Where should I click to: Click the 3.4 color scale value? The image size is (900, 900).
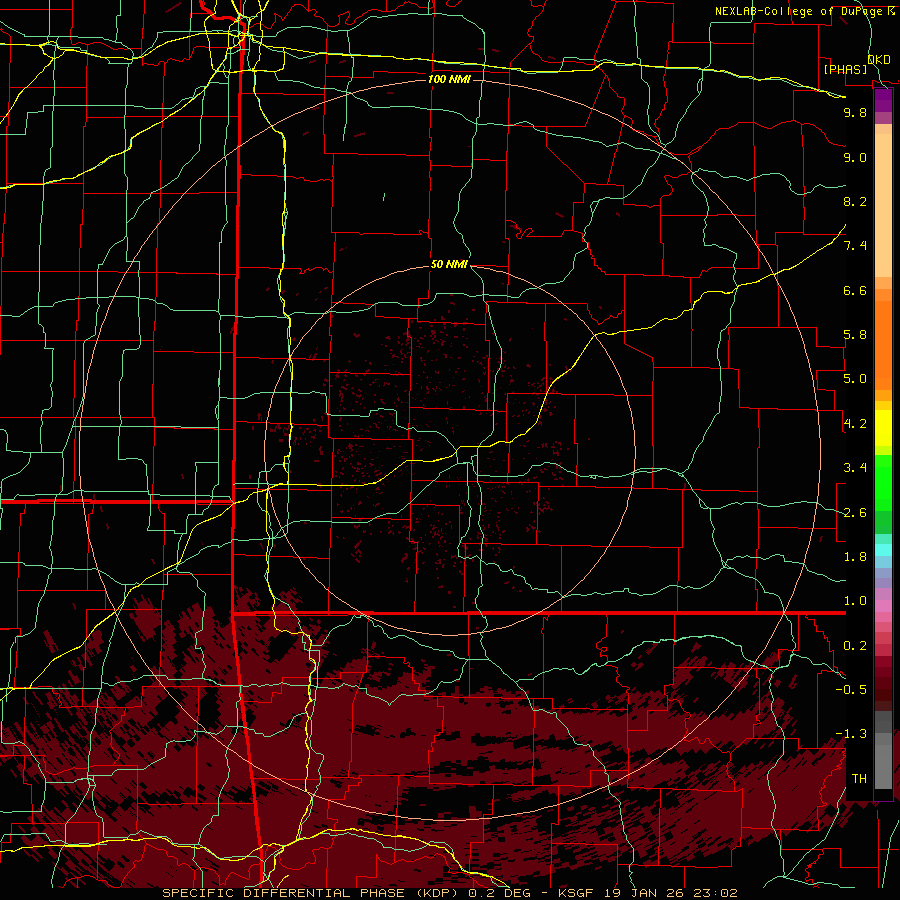(855, 468)
